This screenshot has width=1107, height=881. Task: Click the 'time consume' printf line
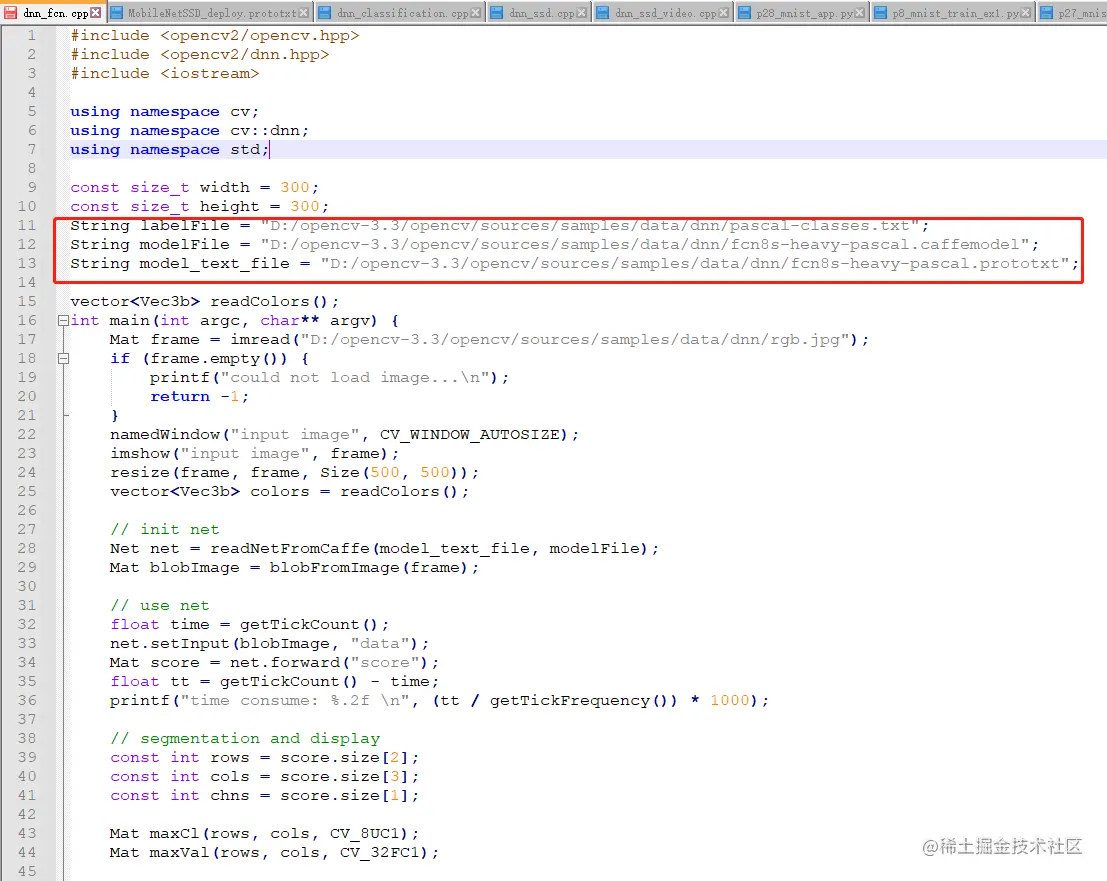tap(439, 701)
